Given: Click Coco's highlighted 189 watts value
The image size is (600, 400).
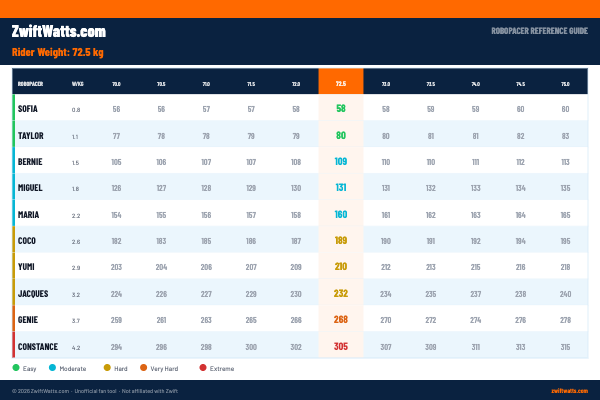Looking at the screenshot, I should [341, 240].
